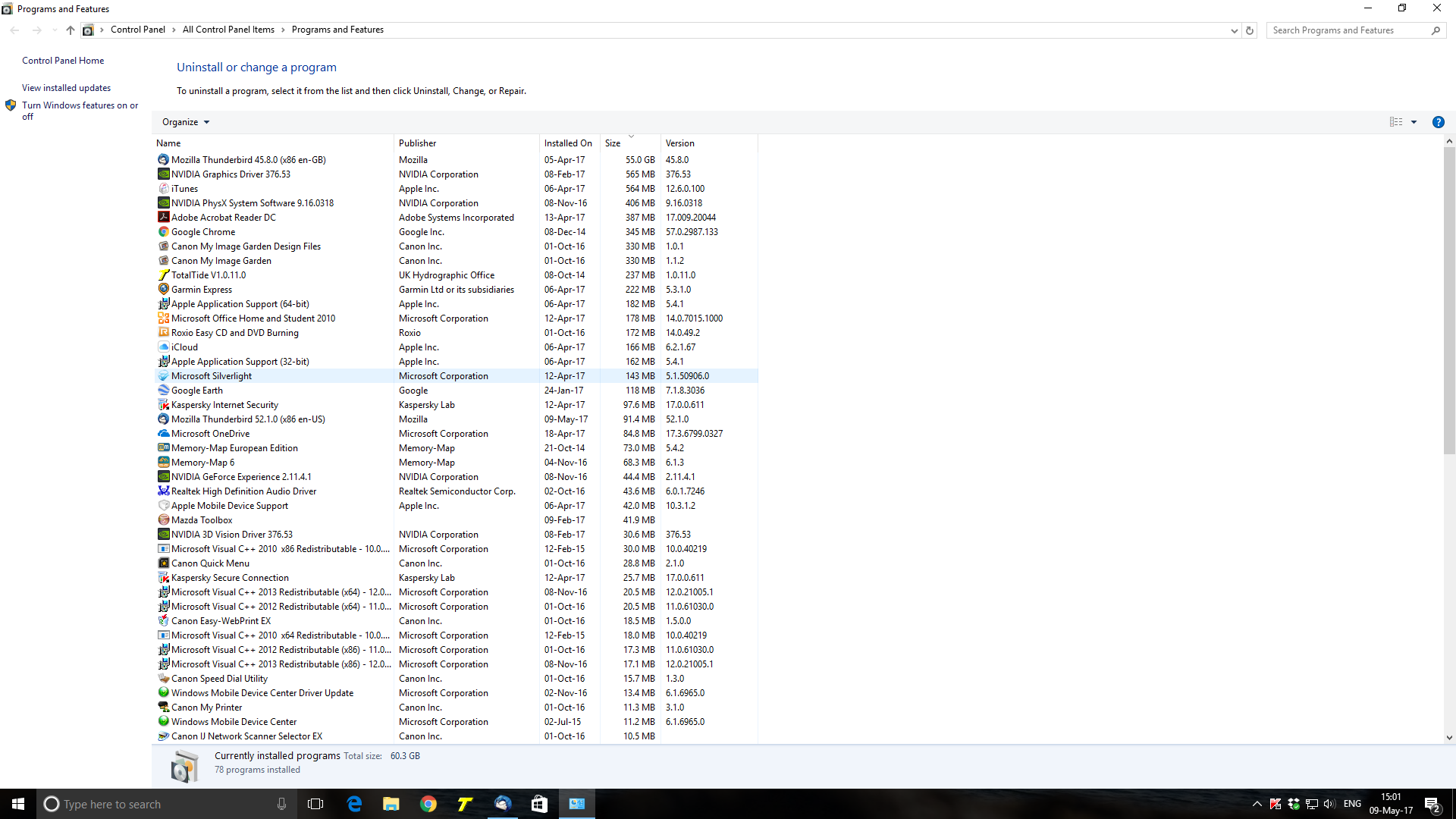Sort list by Size column header
Viewport: 1456px width, 819px height.
(613, 143)
